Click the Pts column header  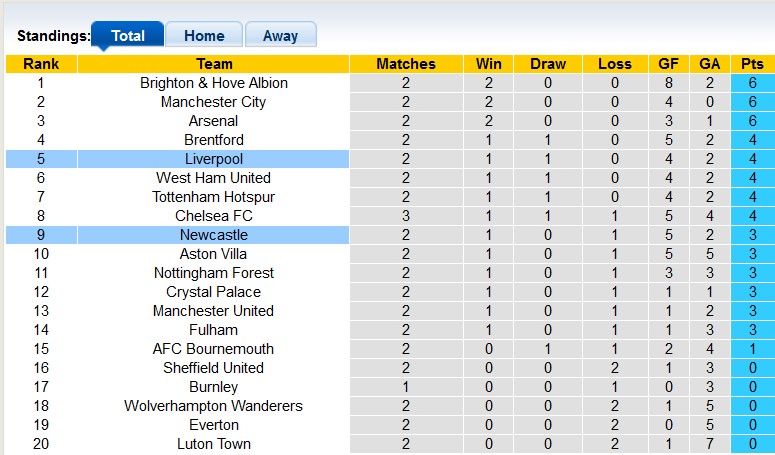coord(752,64)
